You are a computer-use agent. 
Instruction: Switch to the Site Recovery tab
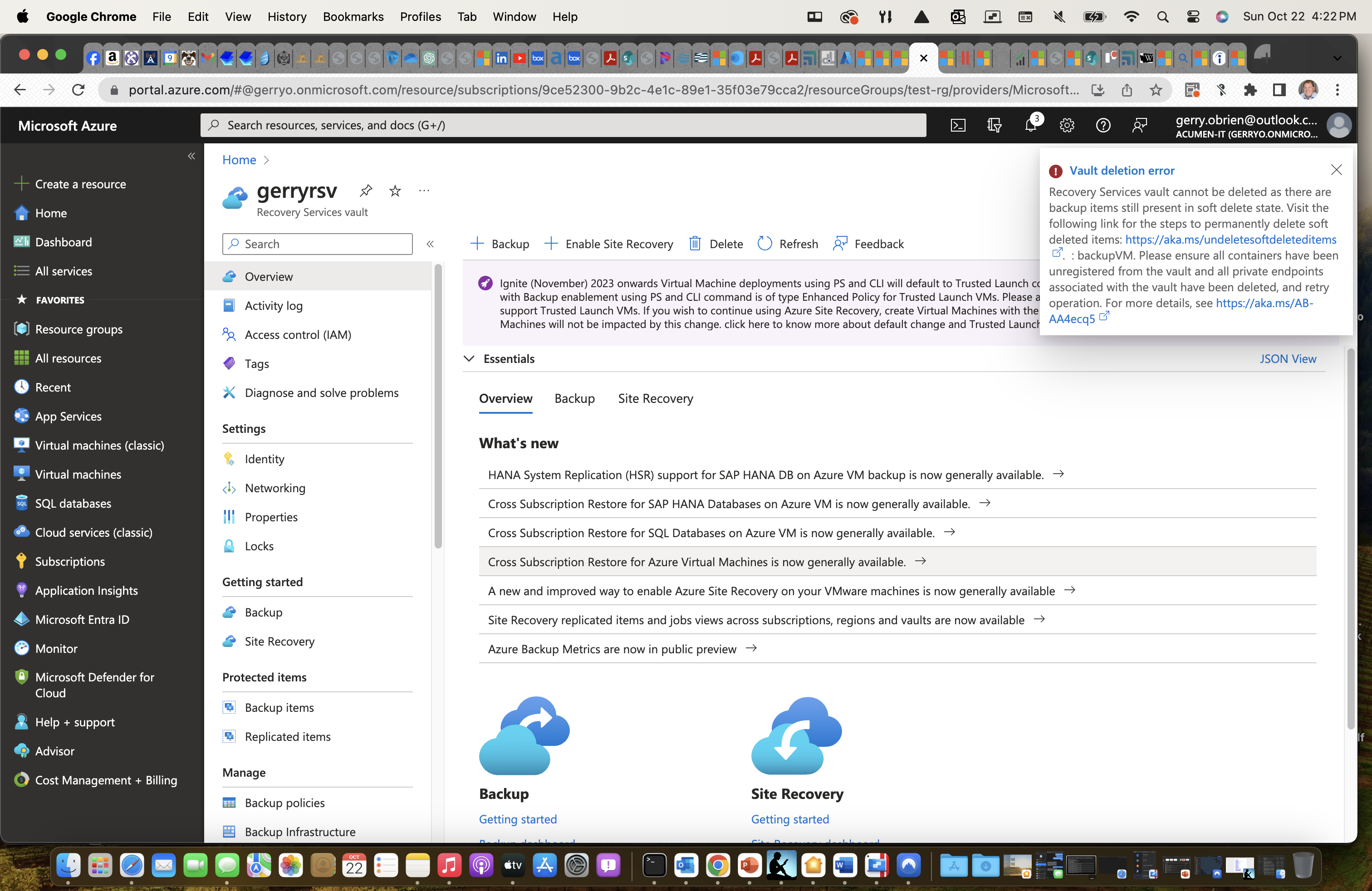tap(656, 398)
